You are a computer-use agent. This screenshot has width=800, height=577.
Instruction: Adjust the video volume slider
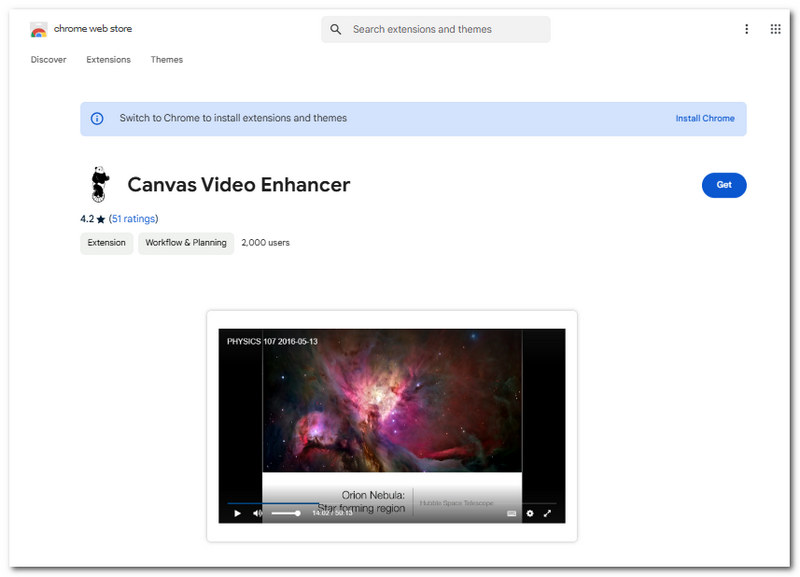point(288,513)
